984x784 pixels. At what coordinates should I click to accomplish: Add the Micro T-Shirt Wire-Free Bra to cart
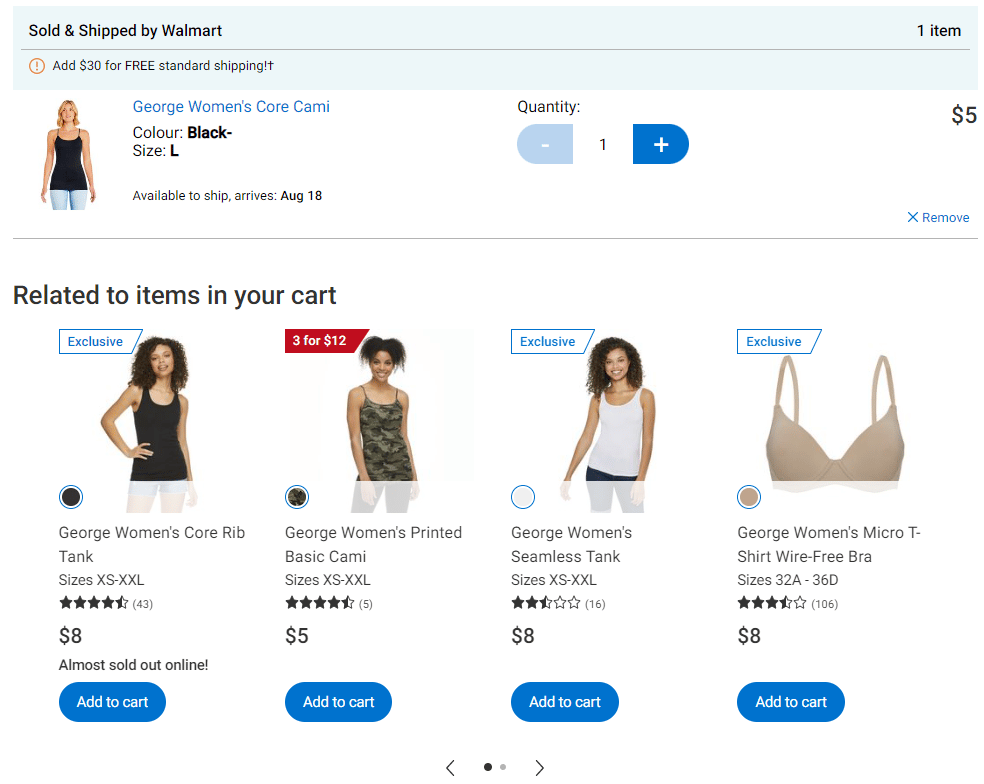pos(790,702)
